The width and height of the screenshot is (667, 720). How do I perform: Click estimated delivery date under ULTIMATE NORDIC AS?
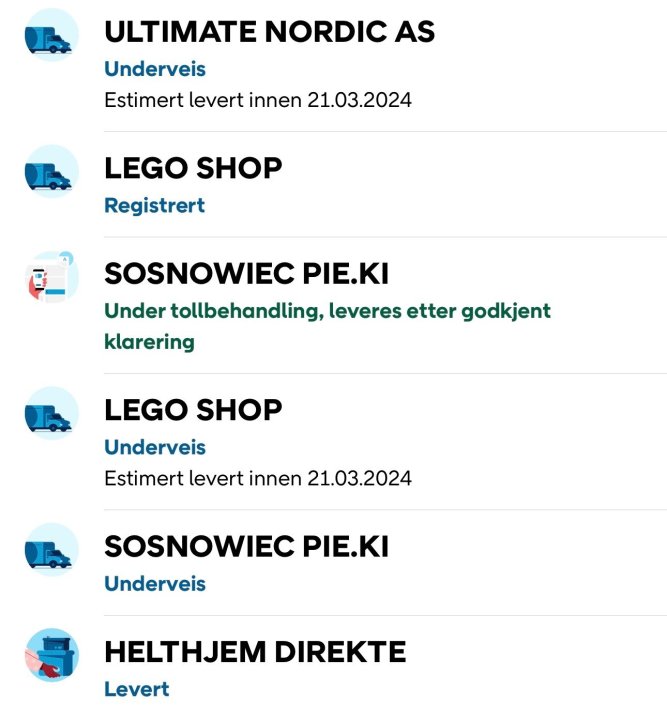coord(258,100)
